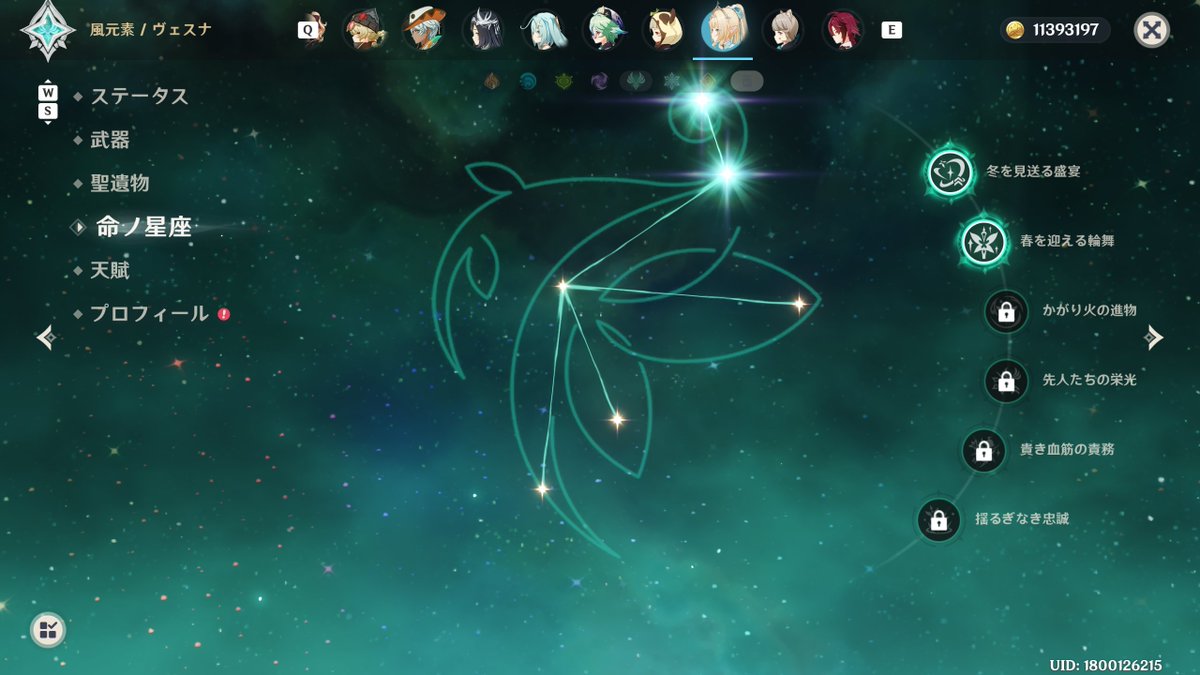The image size is (1200, 675).
Task: Go to next character with right arrow
Action: [1154, 338]
